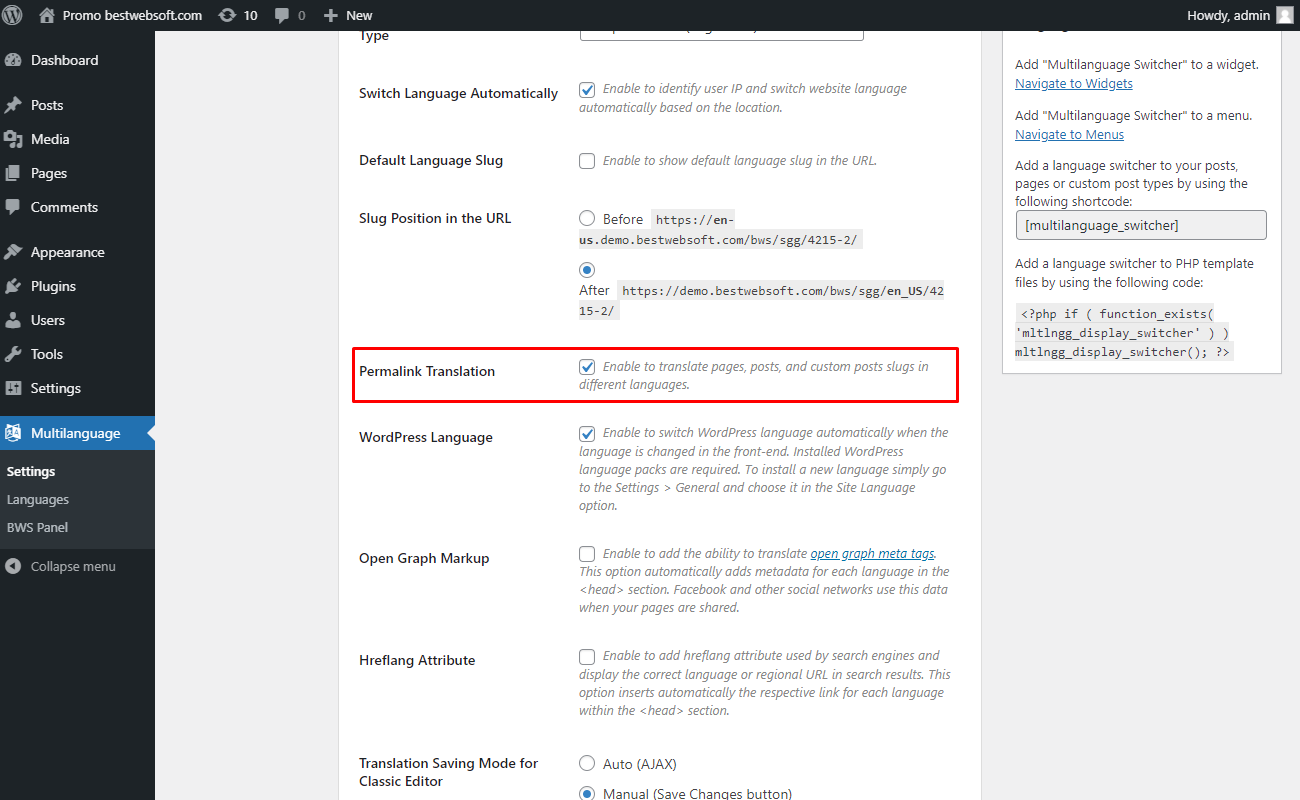Open Tools menu item
This screenshot has width=1300, height=800.
click(77, 354)
